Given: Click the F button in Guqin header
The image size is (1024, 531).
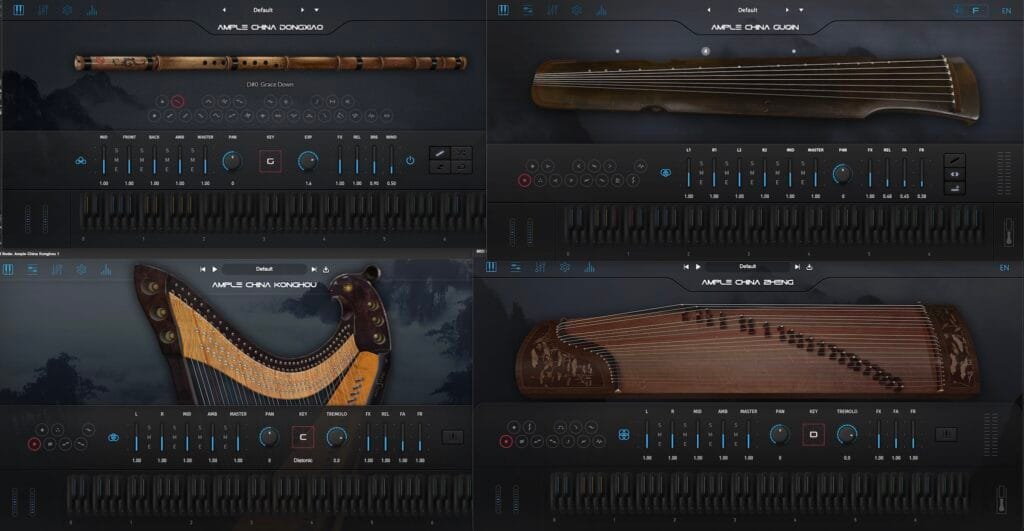Looking at the screenshot, I should pyautogui.click(x=976, y=10).
